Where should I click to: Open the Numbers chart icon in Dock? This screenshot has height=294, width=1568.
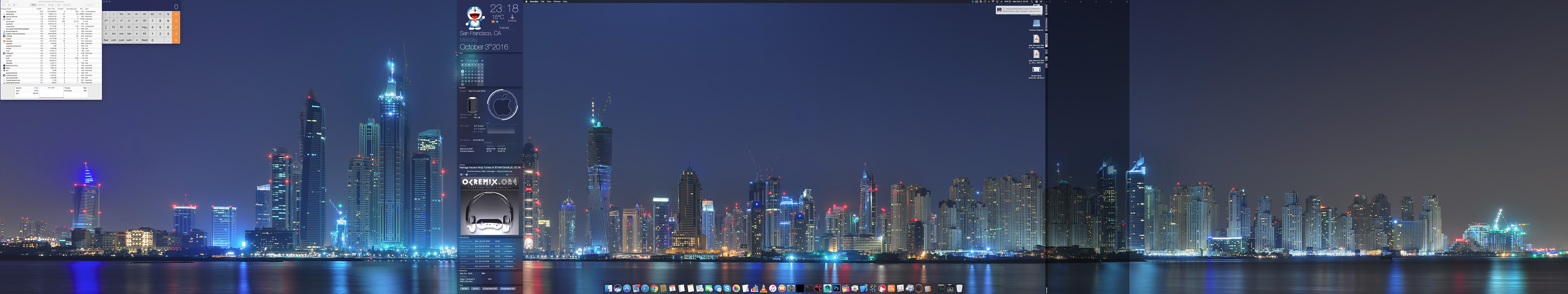[755, 288]
